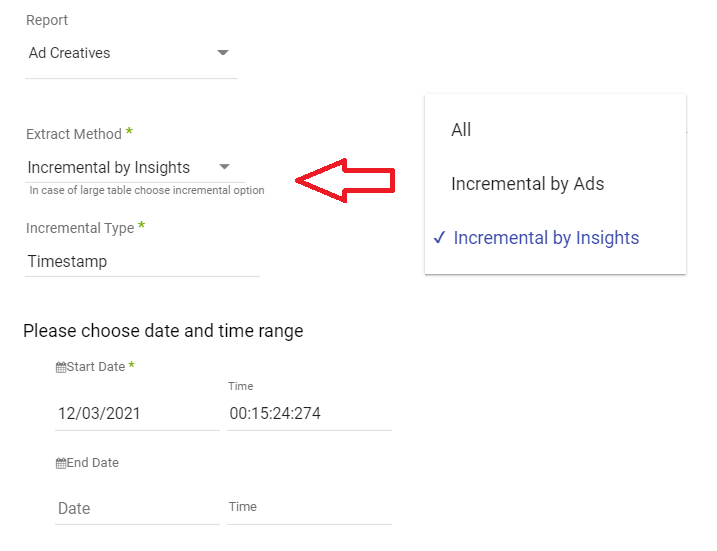Click the large table hint text
The image size is (717, 551).
coord(147,190)
